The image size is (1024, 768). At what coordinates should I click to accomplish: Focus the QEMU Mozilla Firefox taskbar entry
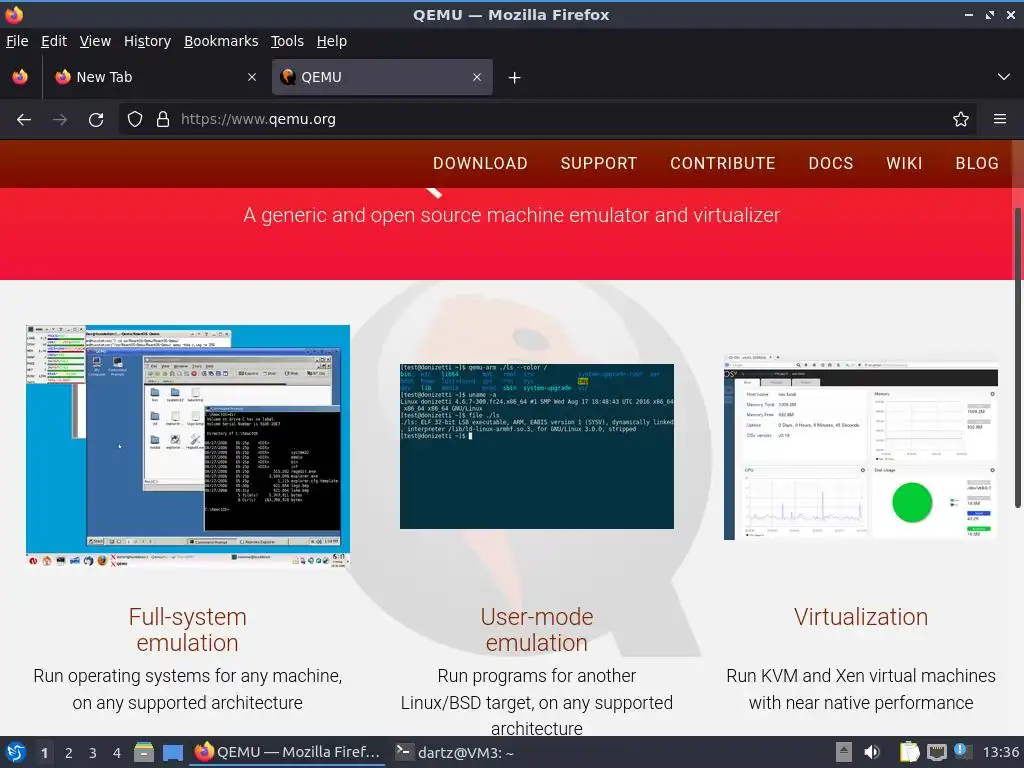[x=287, y=752]
